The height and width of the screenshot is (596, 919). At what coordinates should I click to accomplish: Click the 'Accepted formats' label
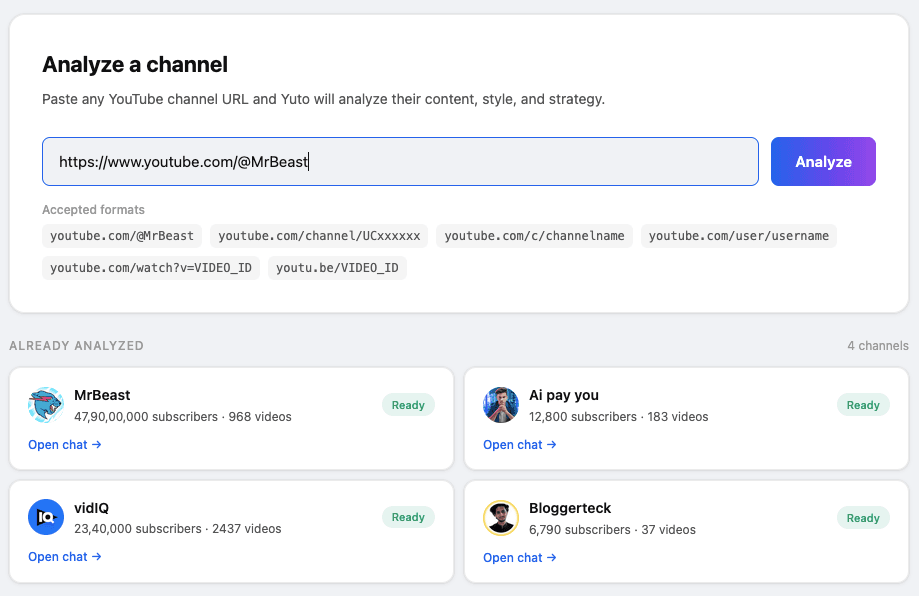(x=93, y=210)
